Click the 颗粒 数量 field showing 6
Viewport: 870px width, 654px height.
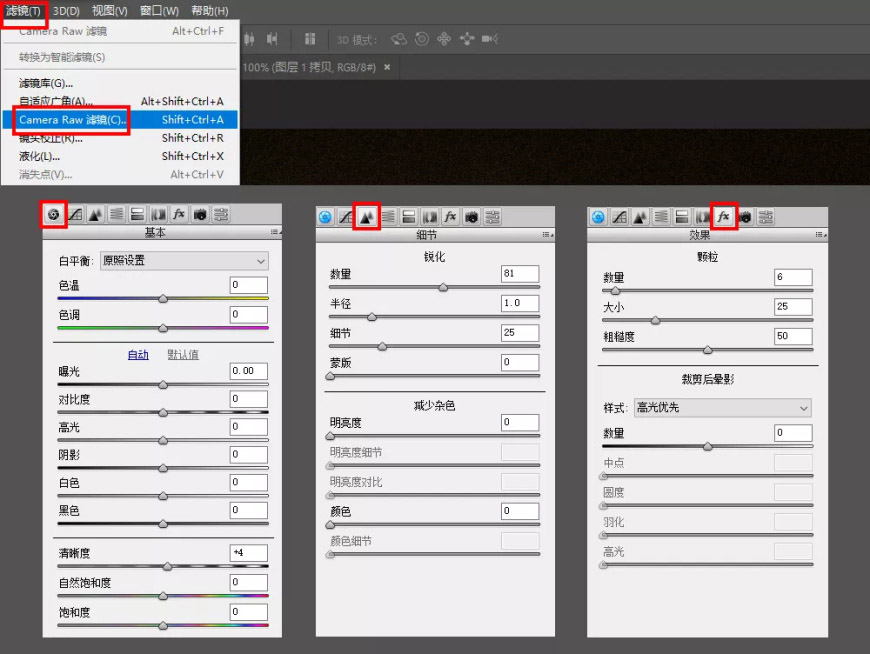793,277
